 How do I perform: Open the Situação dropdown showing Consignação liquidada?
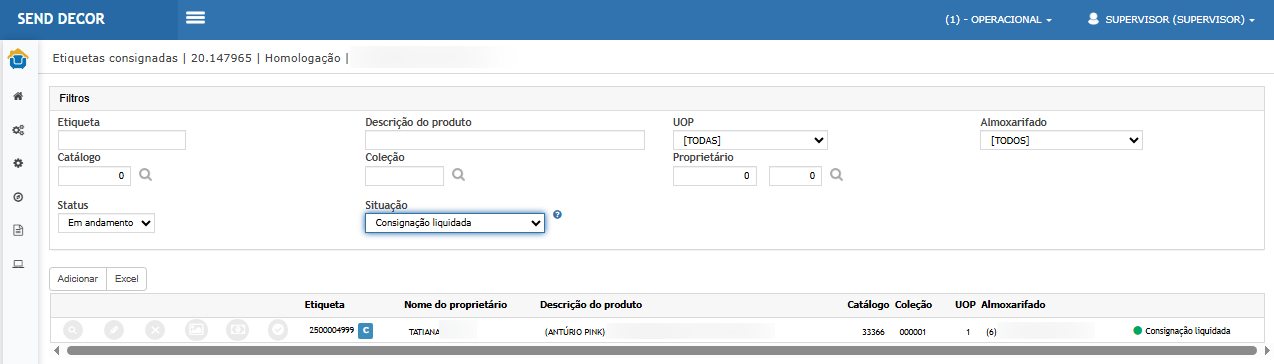pyautogui.click(x=455, y=222)
